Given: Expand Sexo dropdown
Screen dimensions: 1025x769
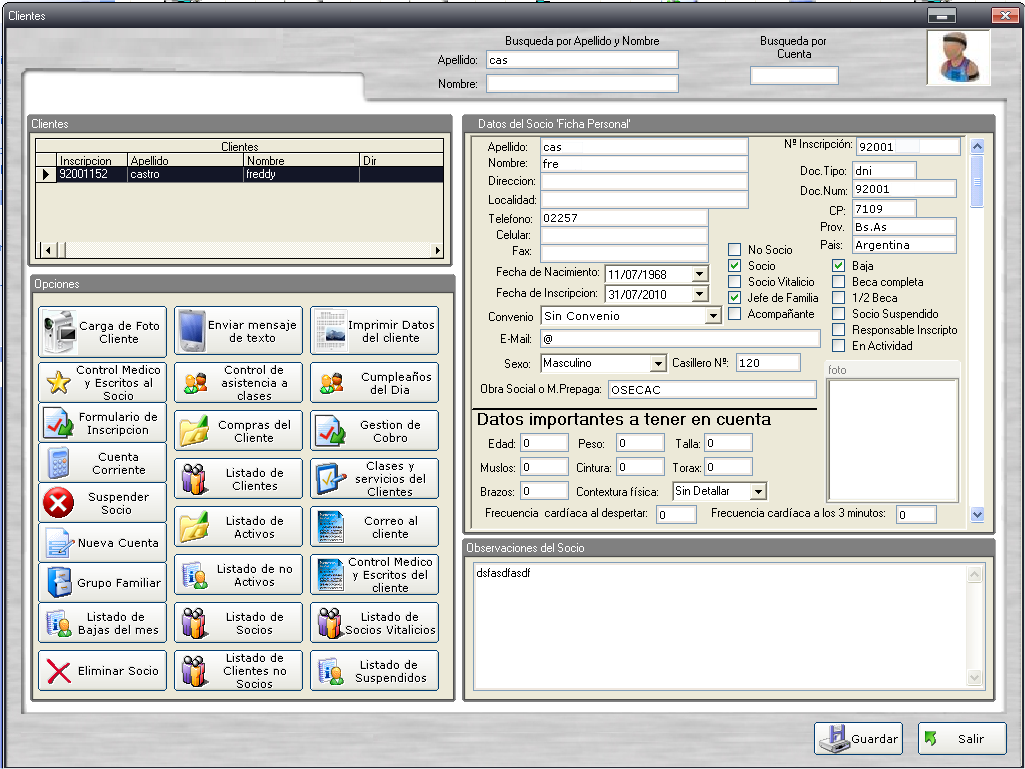Looking at the screenshot, I should point(658,363).
